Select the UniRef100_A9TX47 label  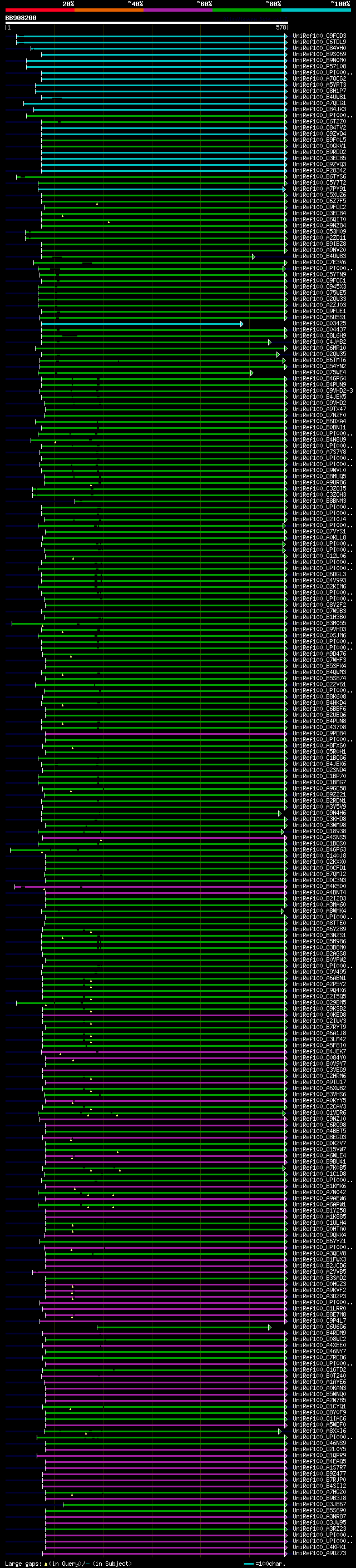(319, 409)
